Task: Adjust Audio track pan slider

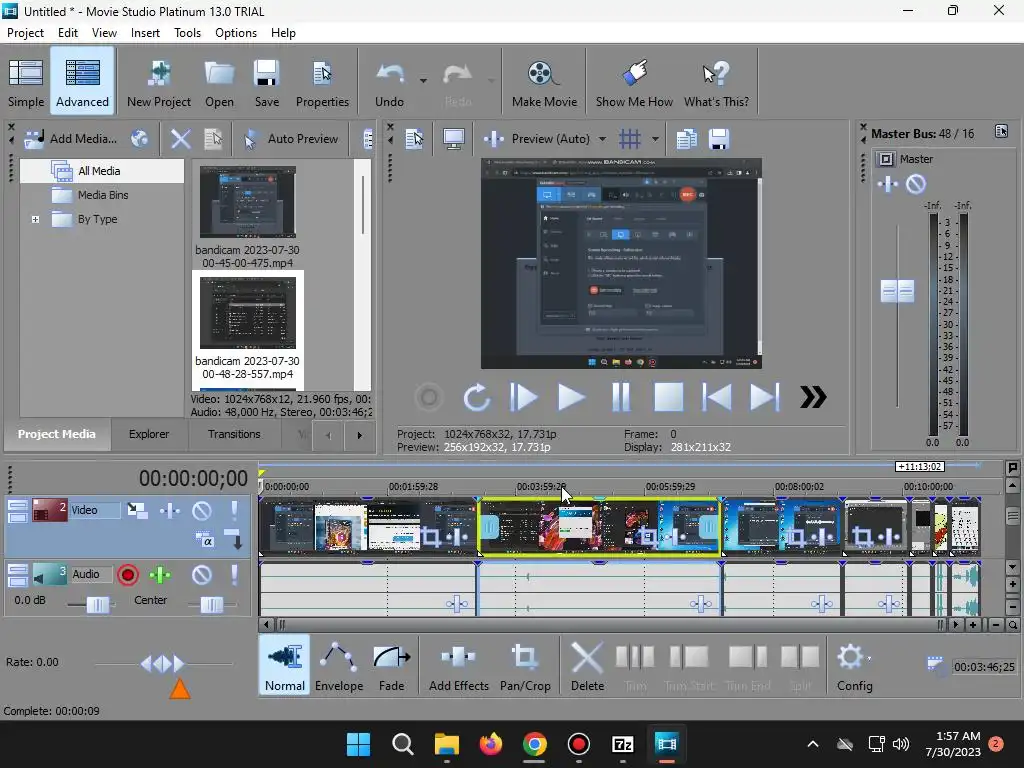Action: pos(211,605)
